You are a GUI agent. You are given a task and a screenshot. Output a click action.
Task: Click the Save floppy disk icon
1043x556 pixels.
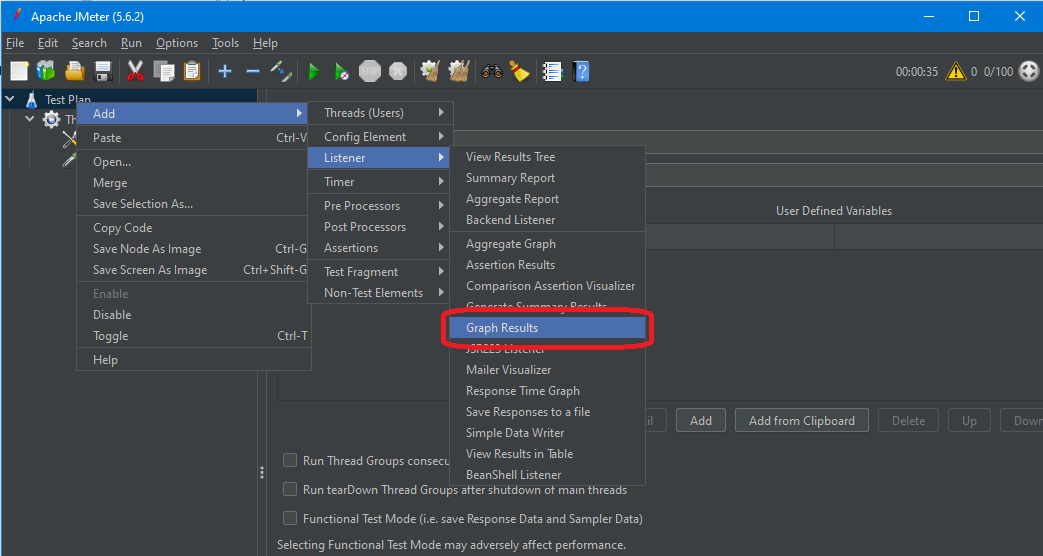(x=103, y=71)
